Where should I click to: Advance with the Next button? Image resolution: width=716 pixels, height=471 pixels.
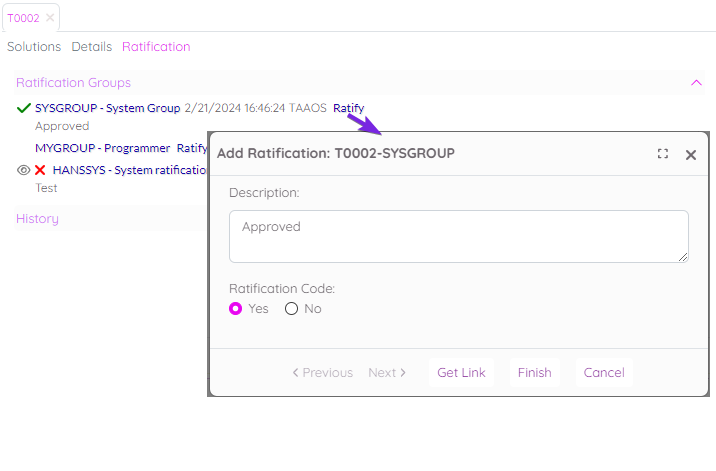tap(387, 373)
